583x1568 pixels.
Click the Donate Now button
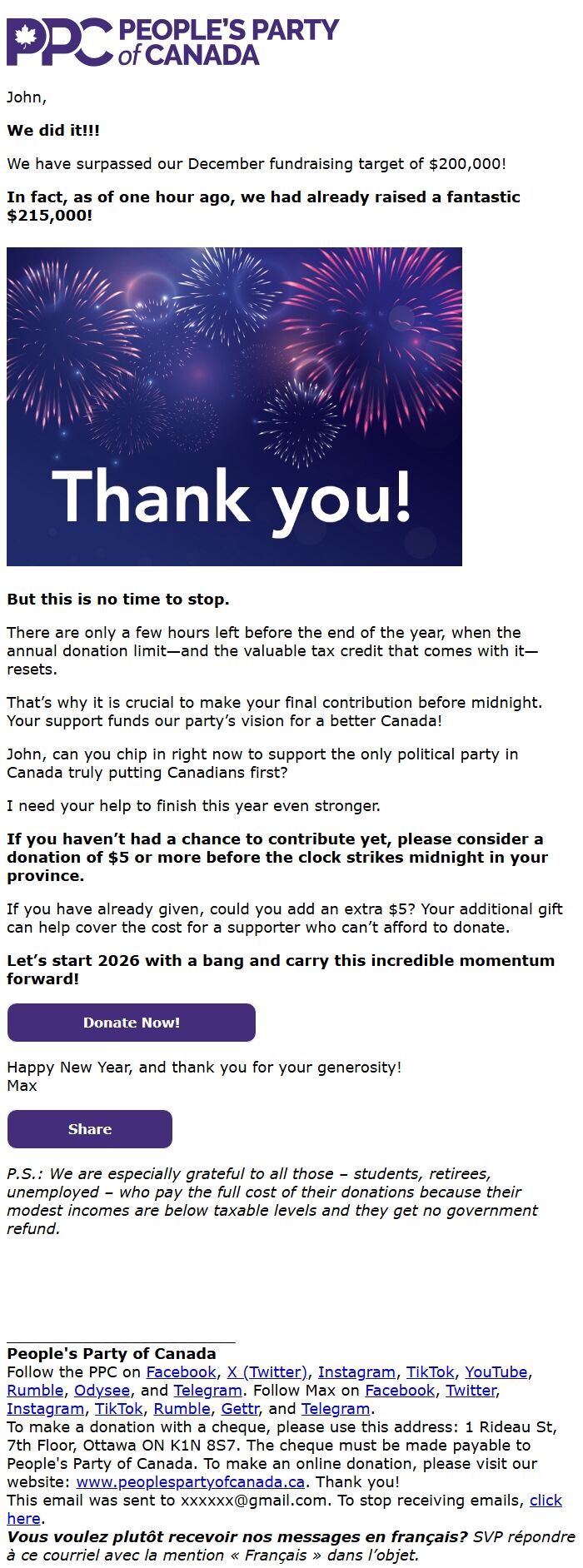point(131,1023)
